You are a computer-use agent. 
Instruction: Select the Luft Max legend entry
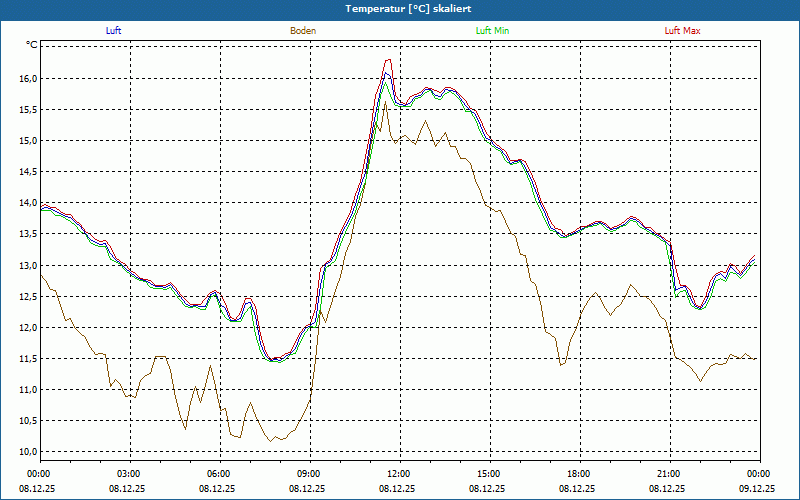tap(682, 31)
